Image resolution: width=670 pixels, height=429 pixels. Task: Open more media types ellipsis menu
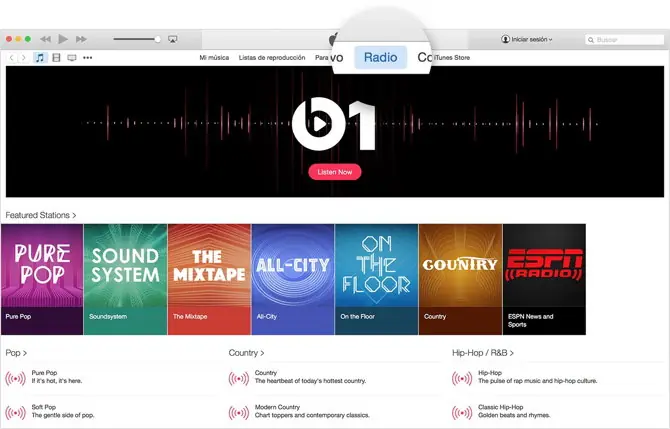tap(88, 58)
